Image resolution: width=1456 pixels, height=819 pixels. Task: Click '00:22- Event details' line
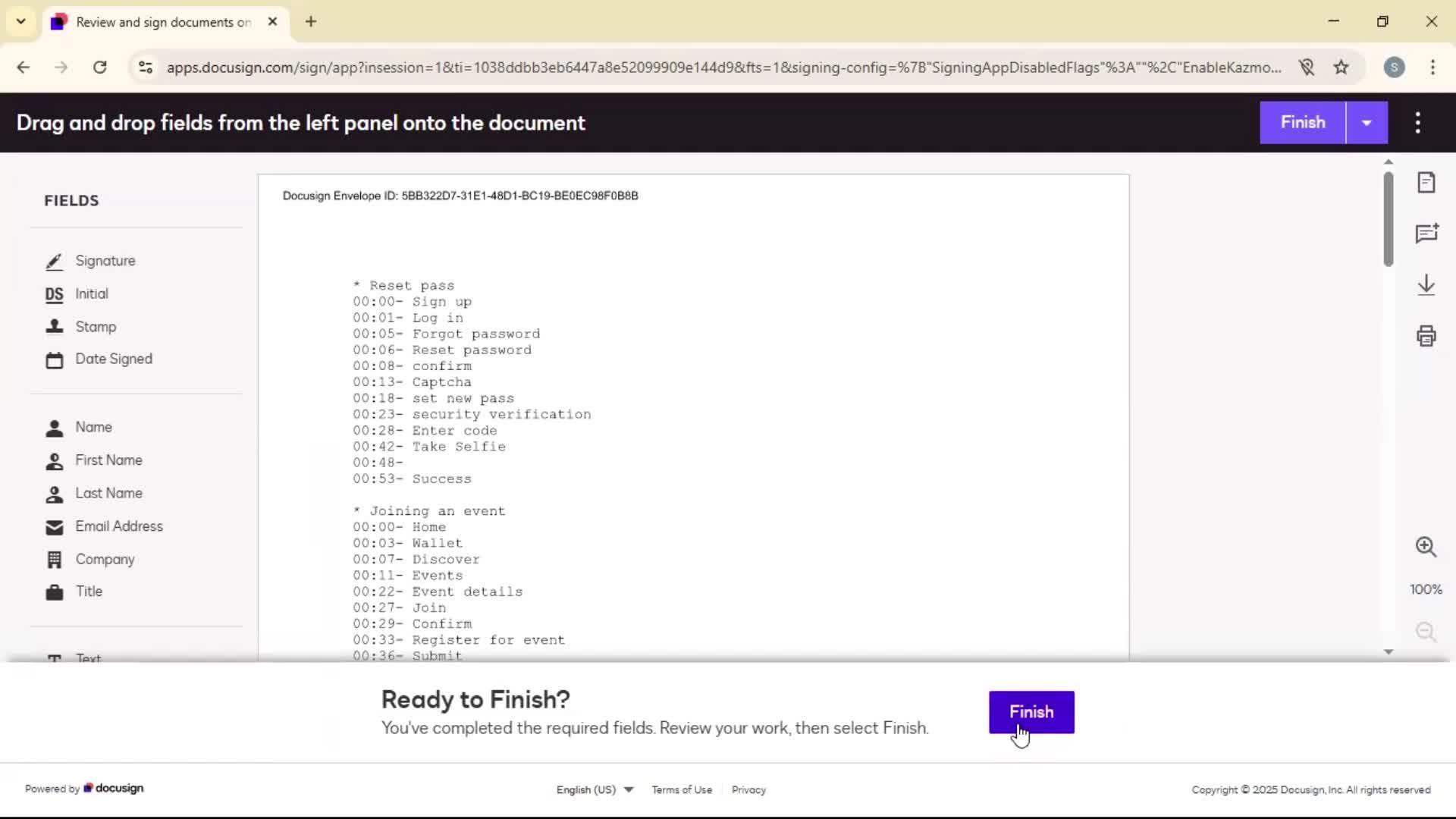click(x=438, y=591)
